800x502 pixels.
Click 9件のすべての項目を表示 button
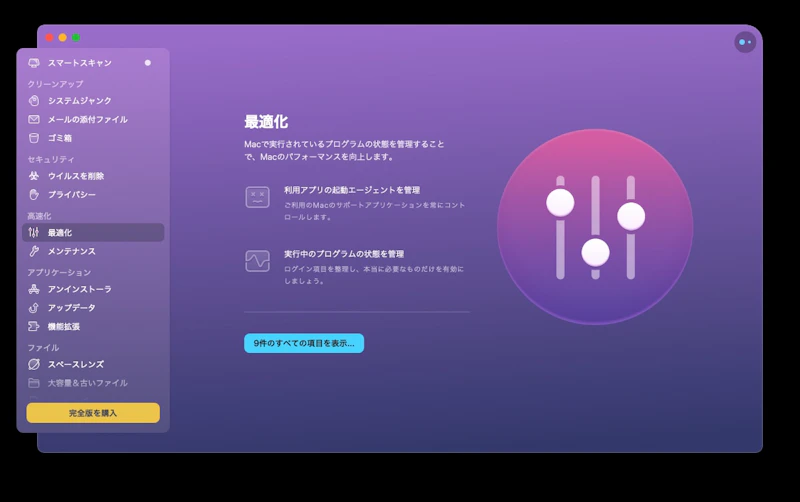(304, 343)
